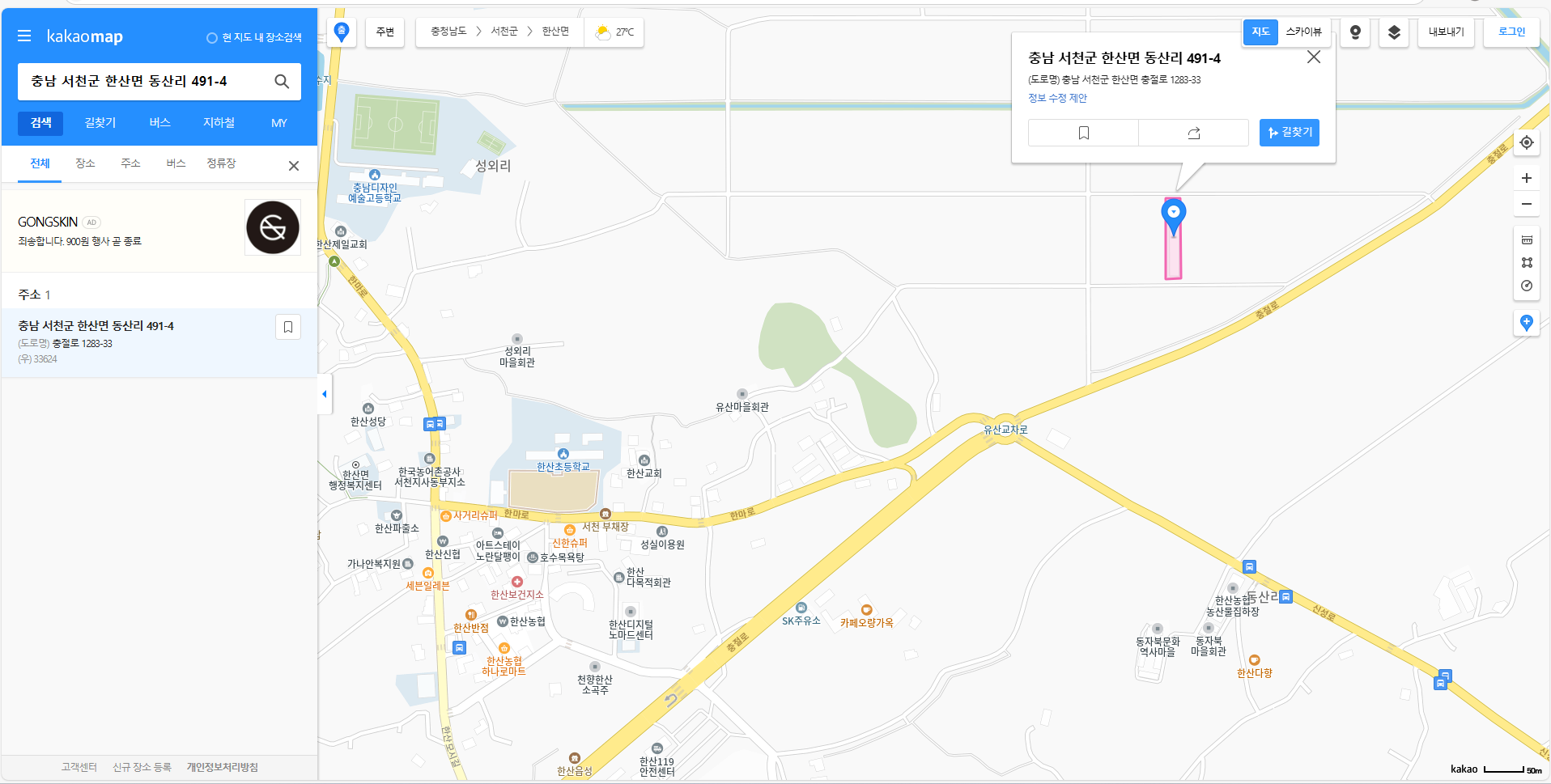Click the kakaomap logo
The height and width of the screenshot is (784, 1551).
pyautogui.click(x=85, y=36)
